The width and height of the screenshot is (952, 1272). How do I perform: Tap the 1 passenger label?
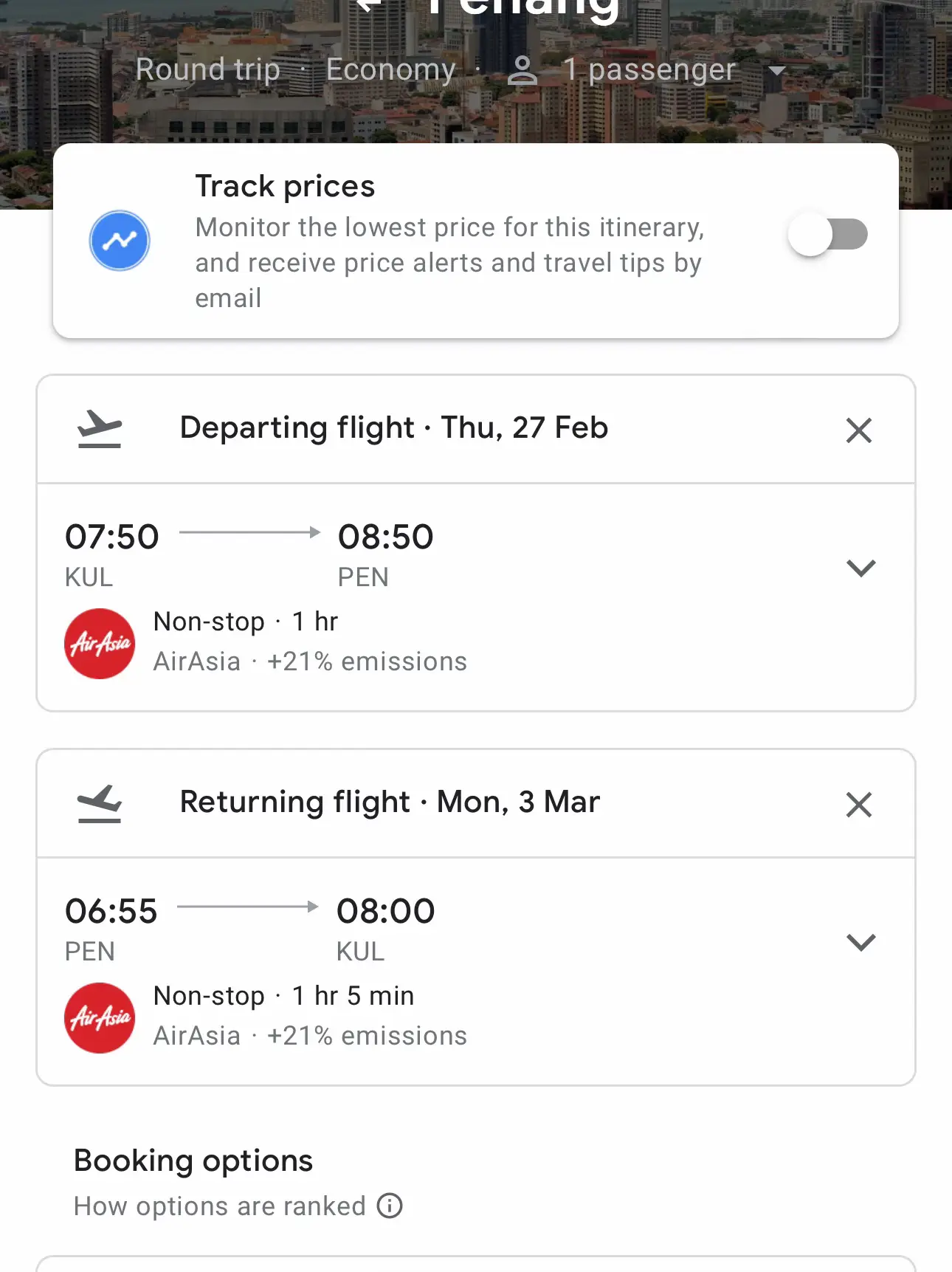(x=649, y=69)
